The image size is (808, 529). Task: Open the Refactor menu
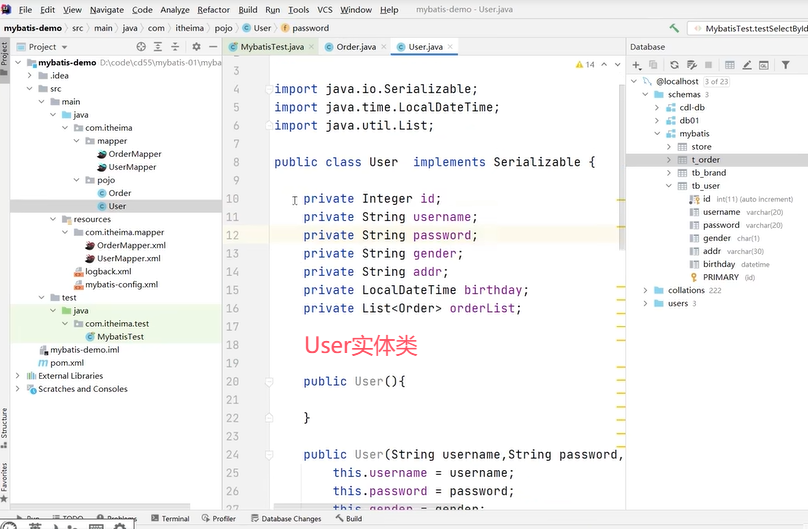point(213,10)
